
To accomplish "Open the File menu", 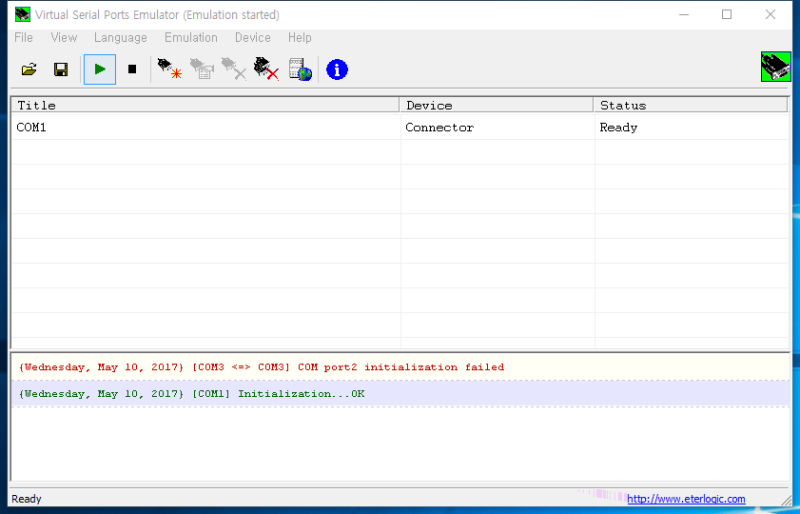I will [x=23, y=38].
